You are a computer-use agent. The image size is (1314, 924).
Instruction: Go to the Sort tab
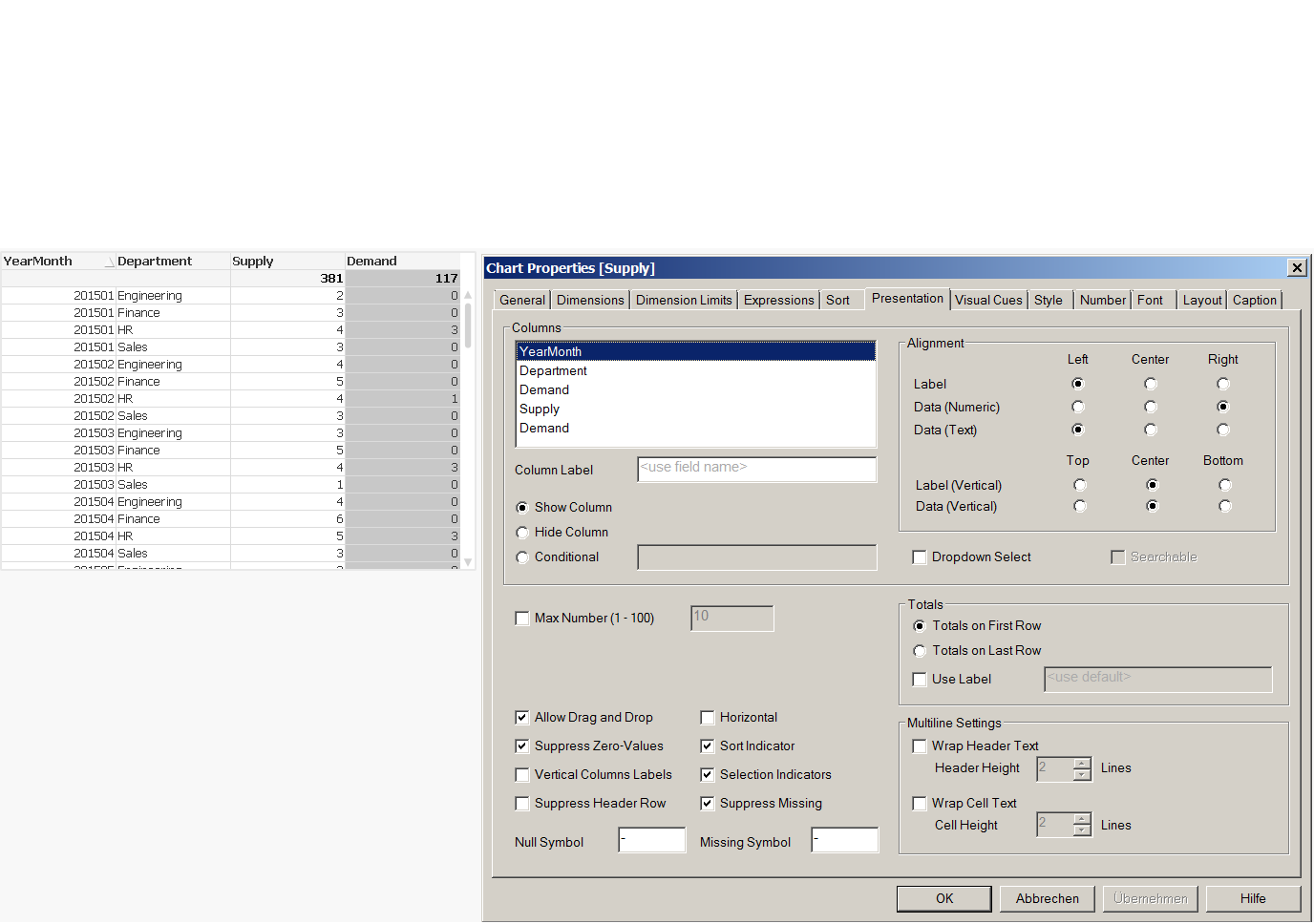[837, 300]
